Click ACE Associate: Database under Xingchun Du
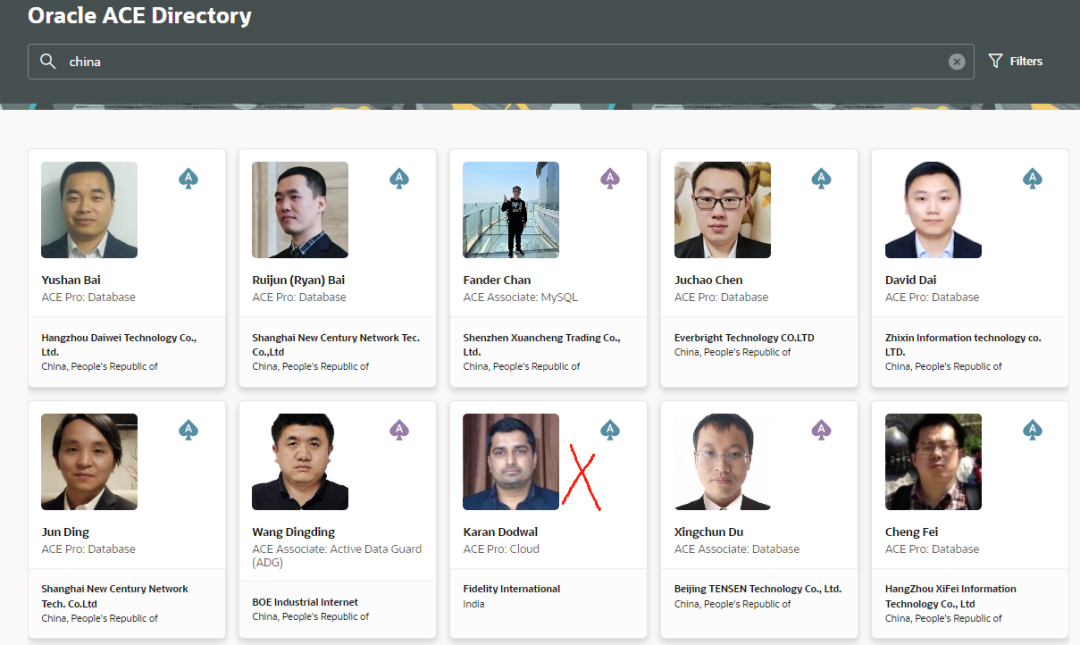 (736, 549)
